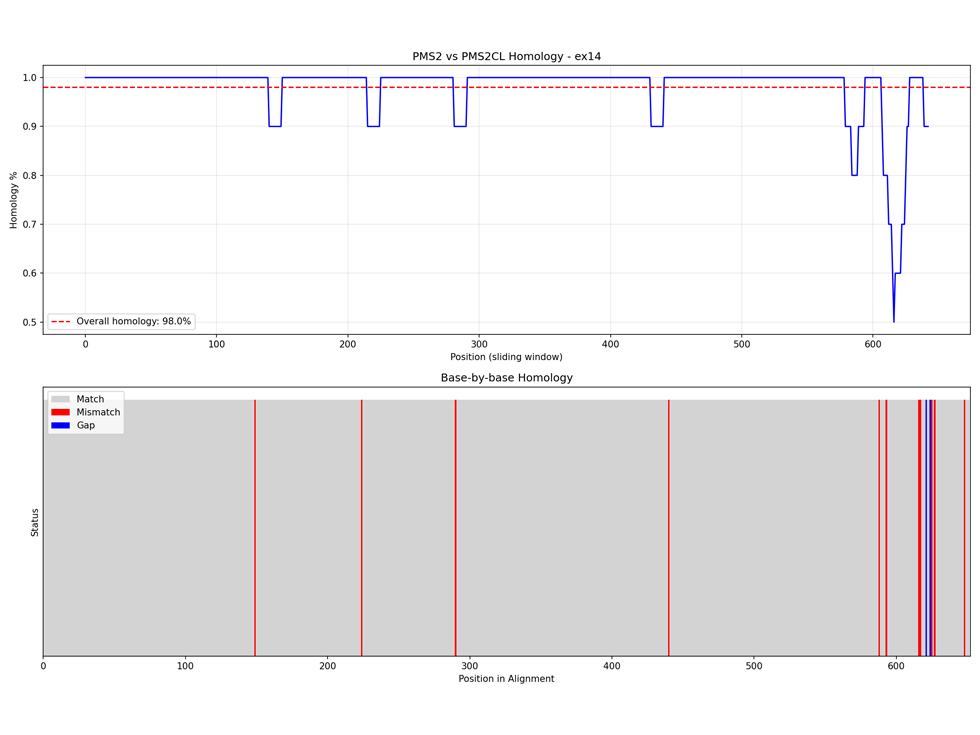Click the red mismatch line near alignment position 290
980x735 pixels.
click(x=456, y=528)
